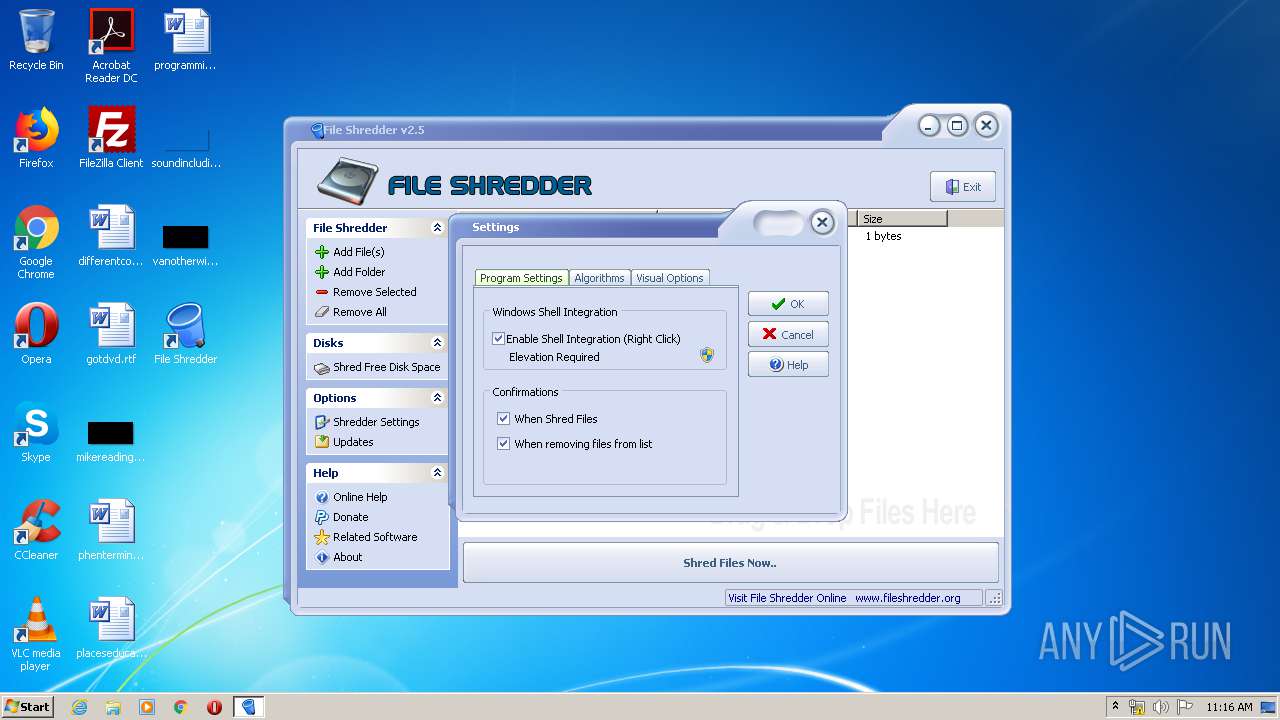
Task: Click the Related Software star icon
Action: point(322,537)
